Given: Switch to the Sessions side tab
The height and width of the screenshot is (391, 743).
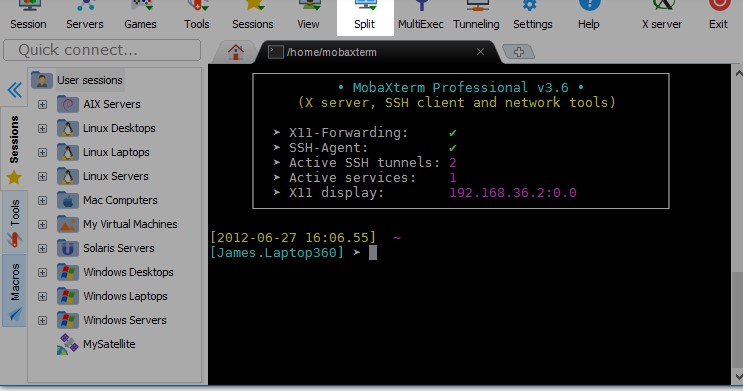Looking at the screenshot, I should (x=14, y=149).
